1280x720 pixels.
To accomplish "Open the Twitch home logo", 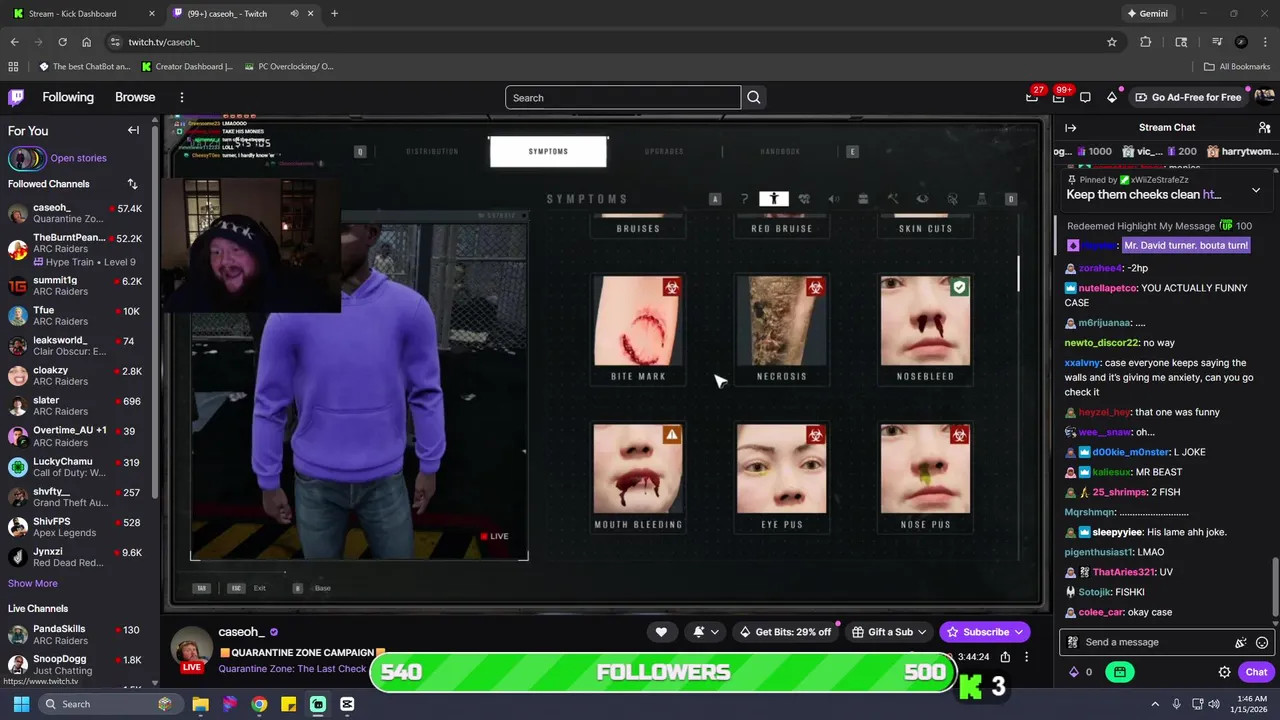I will pos(16,97).
